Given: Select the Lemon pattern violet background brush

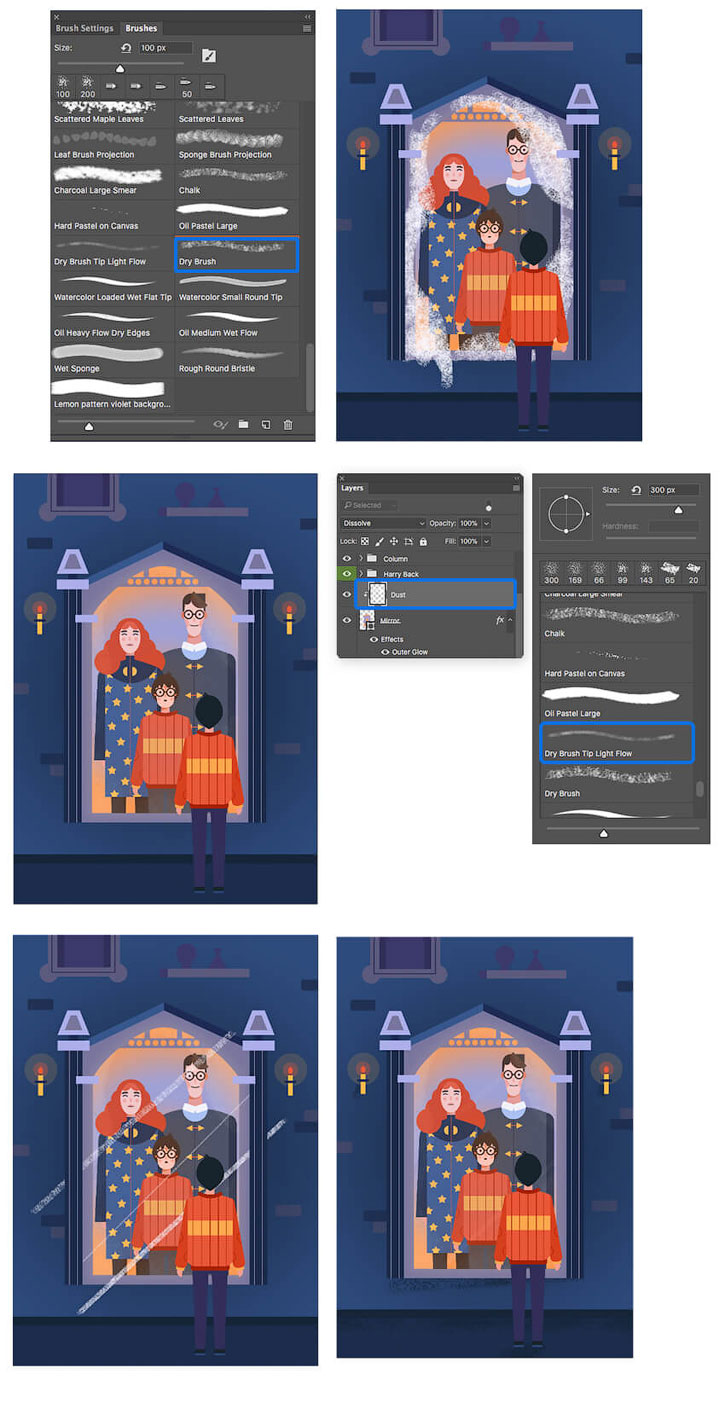Looking at the screenshot, I should [x=112, y=395].
